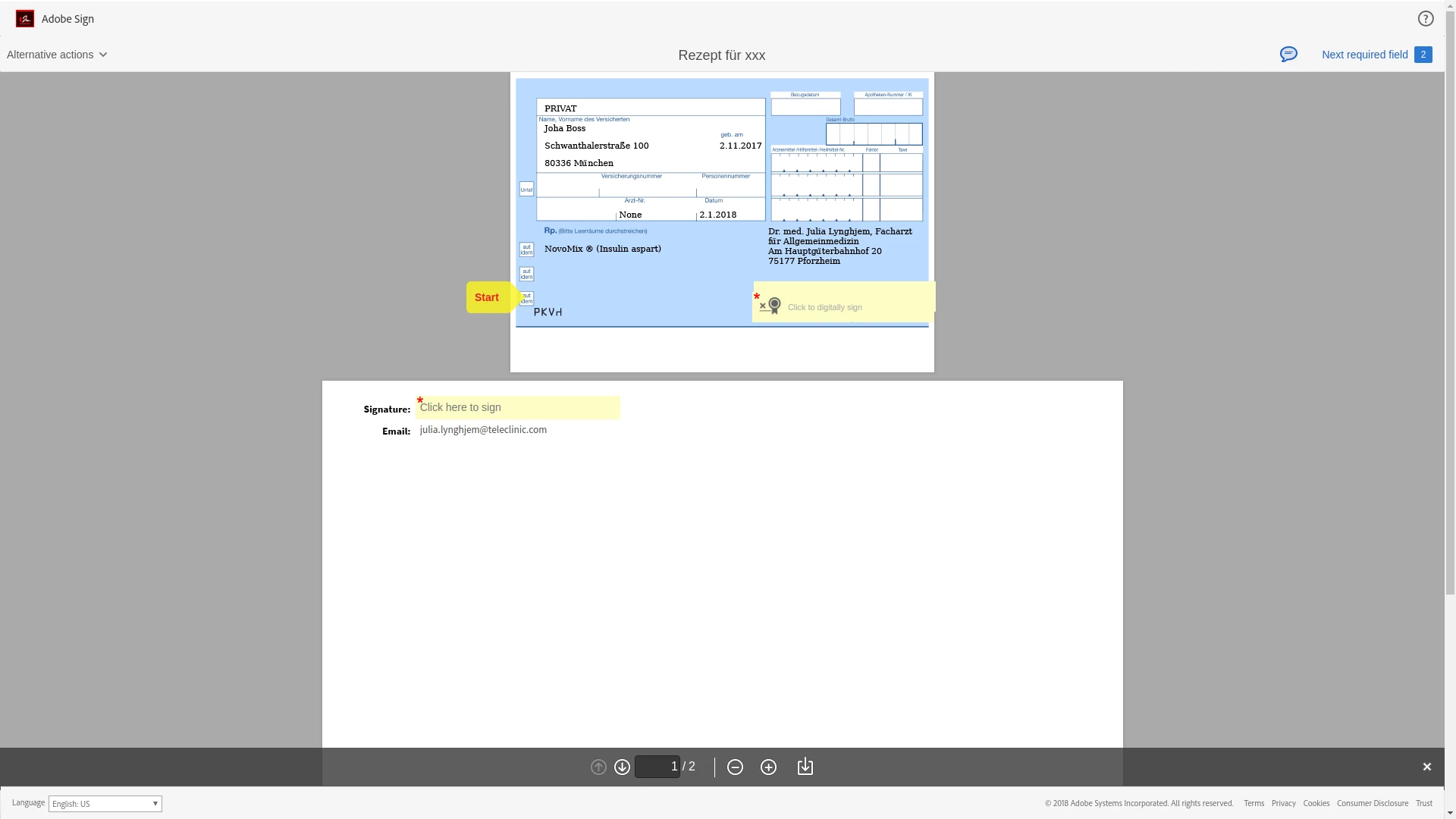Open the Consumer Disclosure link
This screenshot has height=819, width=1456.
(1372, 804)
